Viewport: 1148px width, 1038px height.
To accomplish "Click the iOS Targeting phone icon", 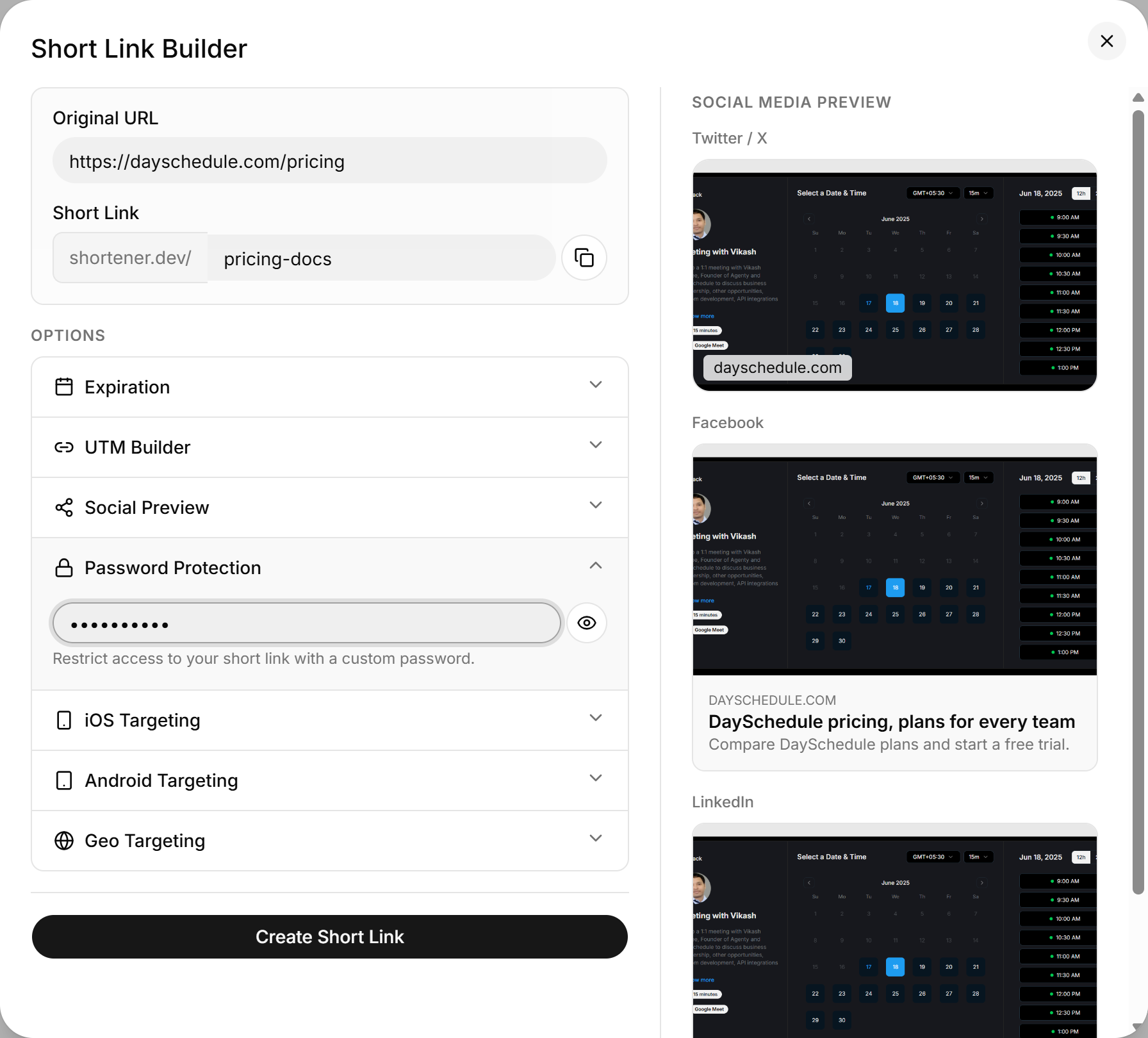I will coord(64,720).
